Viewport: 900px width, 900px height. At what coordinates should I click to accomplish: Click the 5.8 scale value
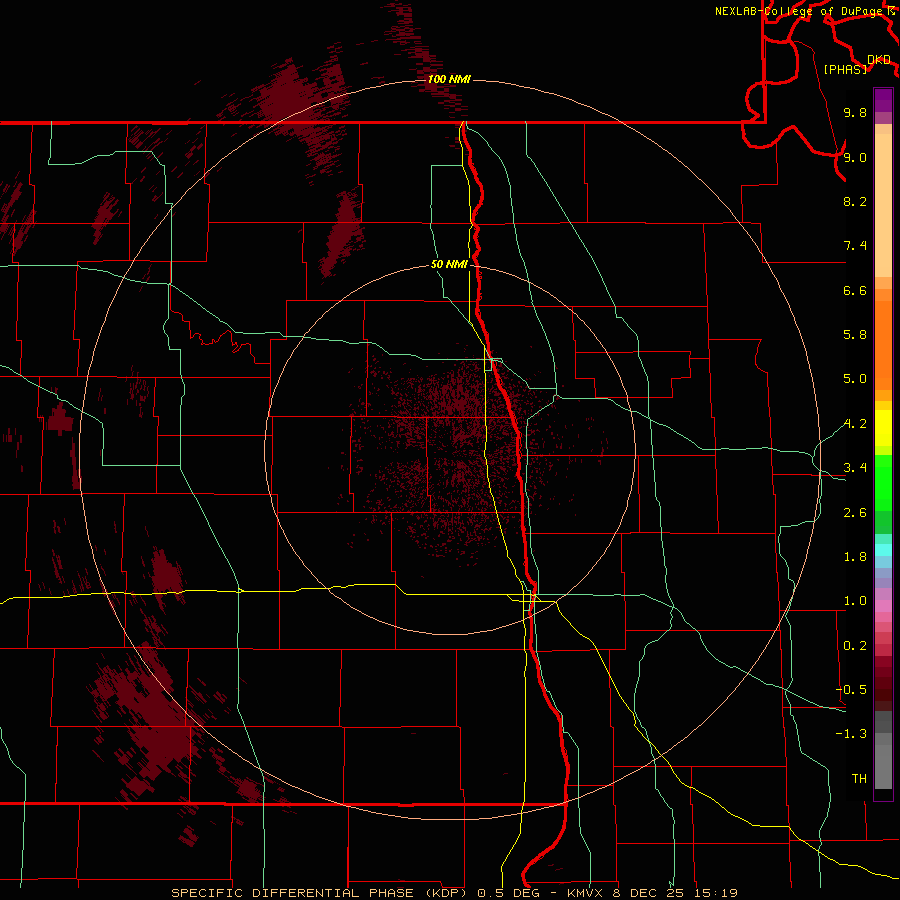click(x=855, y=335)
